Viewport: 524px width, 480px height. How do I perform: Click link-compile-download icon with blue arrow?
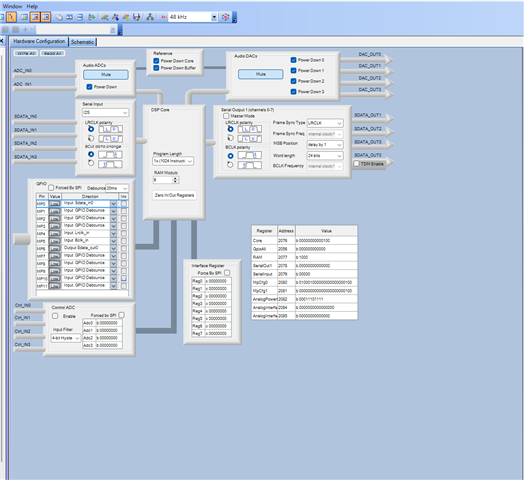tap(115, 17)
